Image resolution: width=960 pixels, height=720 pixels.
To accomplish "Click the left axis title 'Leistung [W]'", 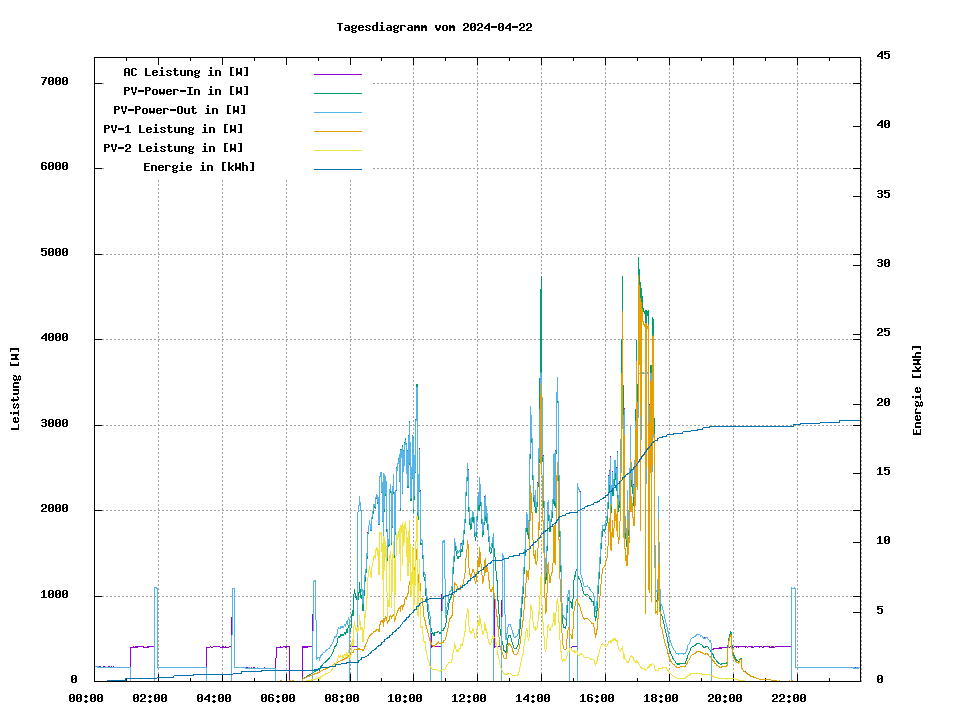I will click(16, 389).
